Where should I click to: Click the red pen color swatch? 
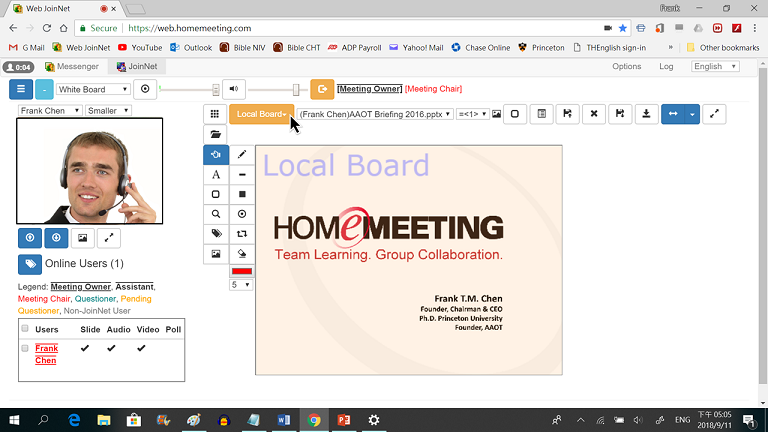[242, 271]
